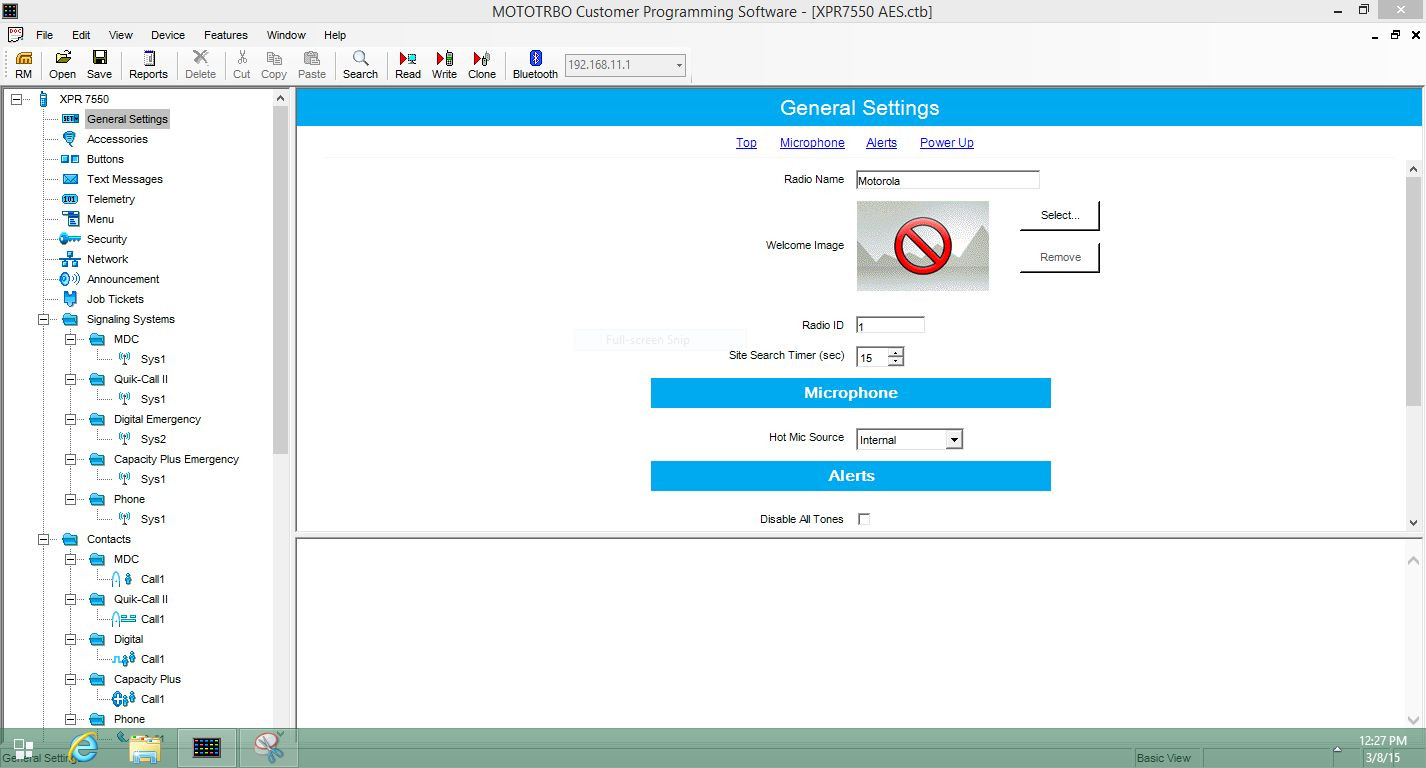The height and width of the screenshot is (768, 1426).
Task: Jump to Alerts section link
Action: pyautogui.click(x=881, y=143)
